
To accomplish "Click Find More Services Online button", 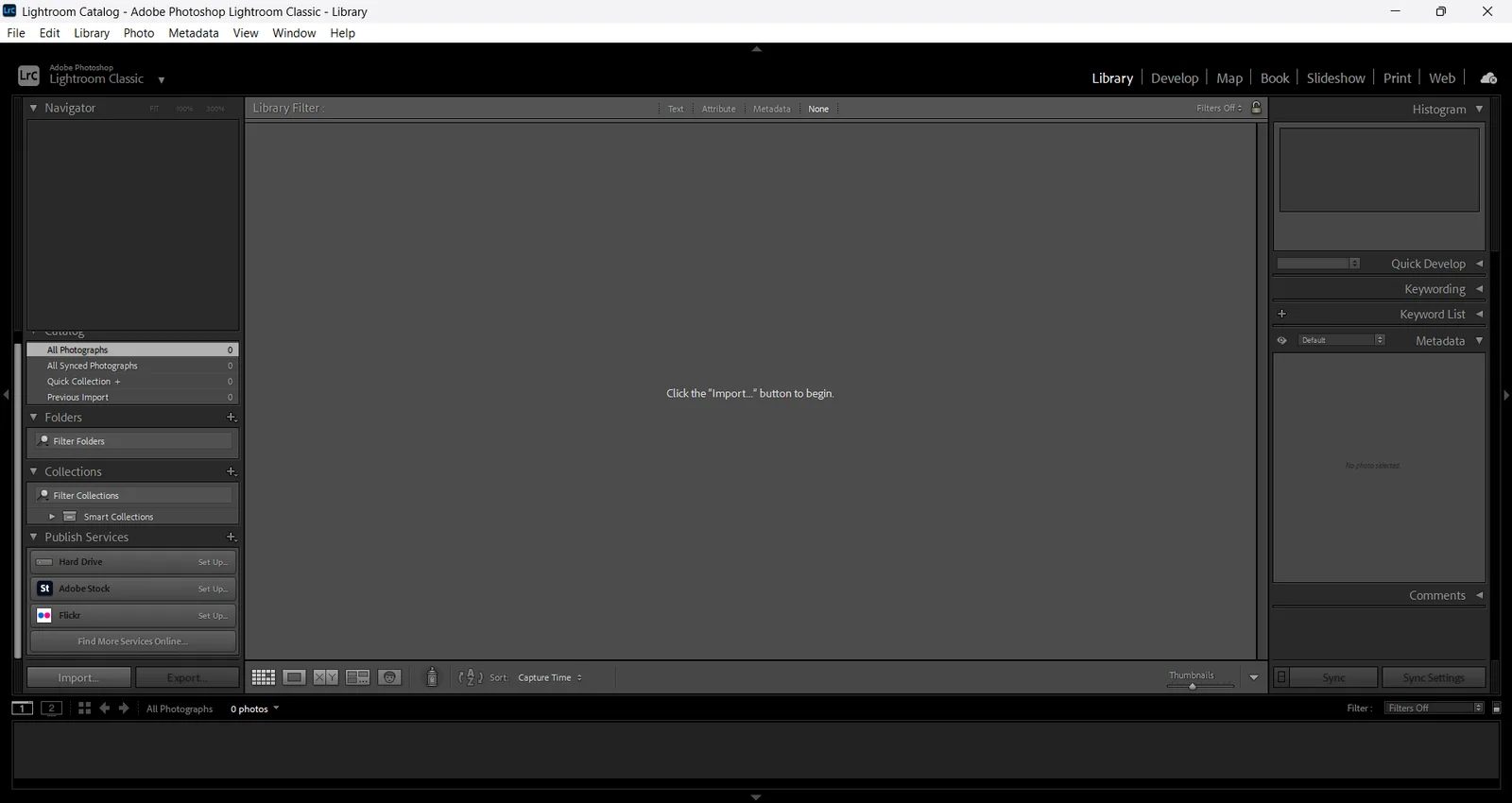I will tap(133, 641).
